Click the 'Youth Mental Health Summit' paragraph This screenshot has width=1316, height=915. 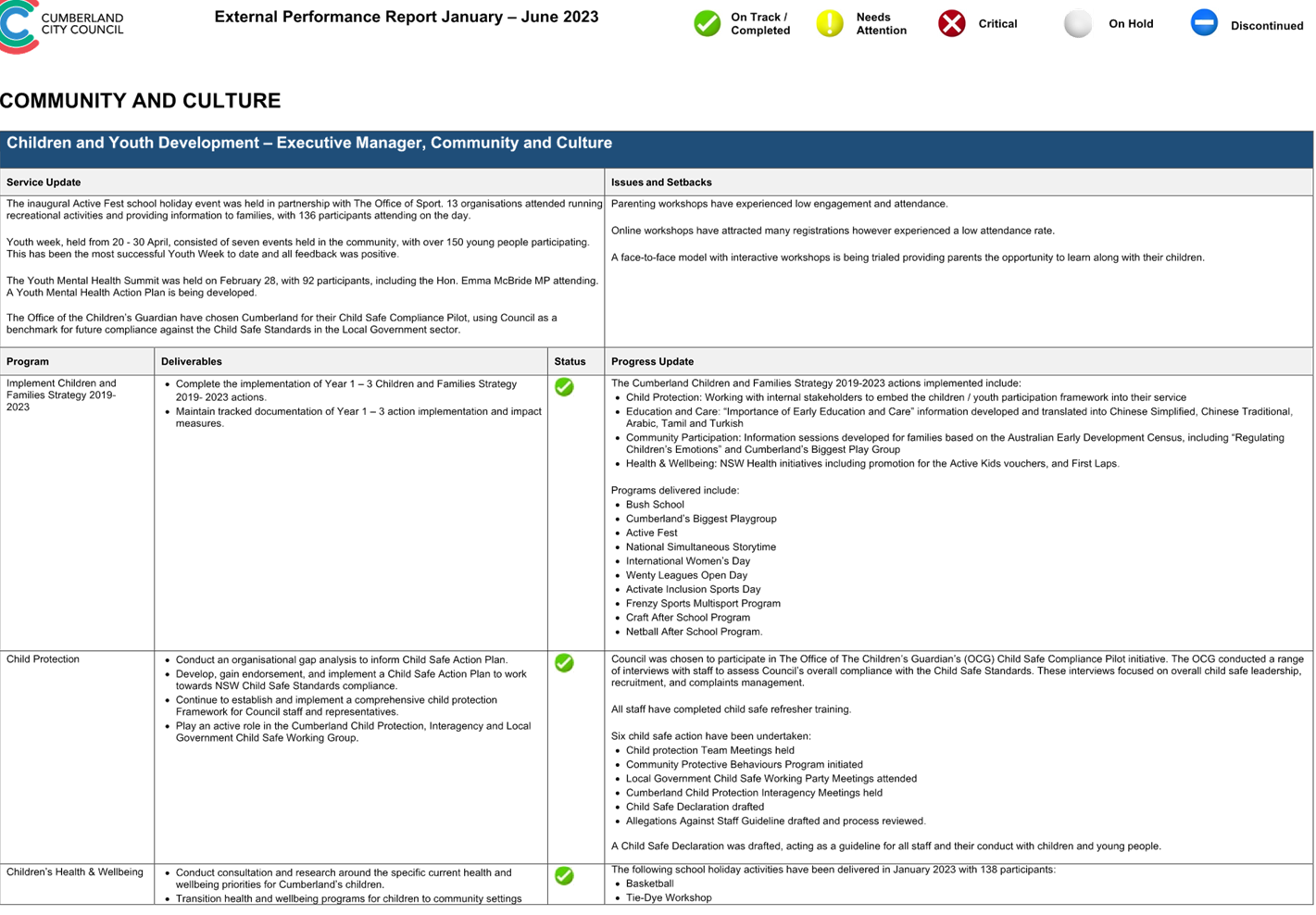(x=302, y=287)
